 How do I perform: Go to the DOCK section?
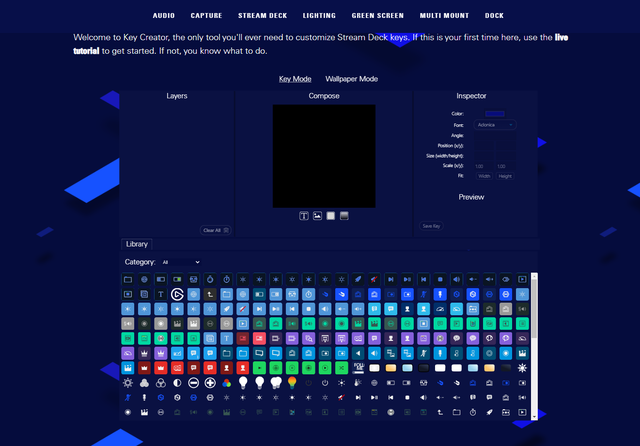[x=494, y=16]
